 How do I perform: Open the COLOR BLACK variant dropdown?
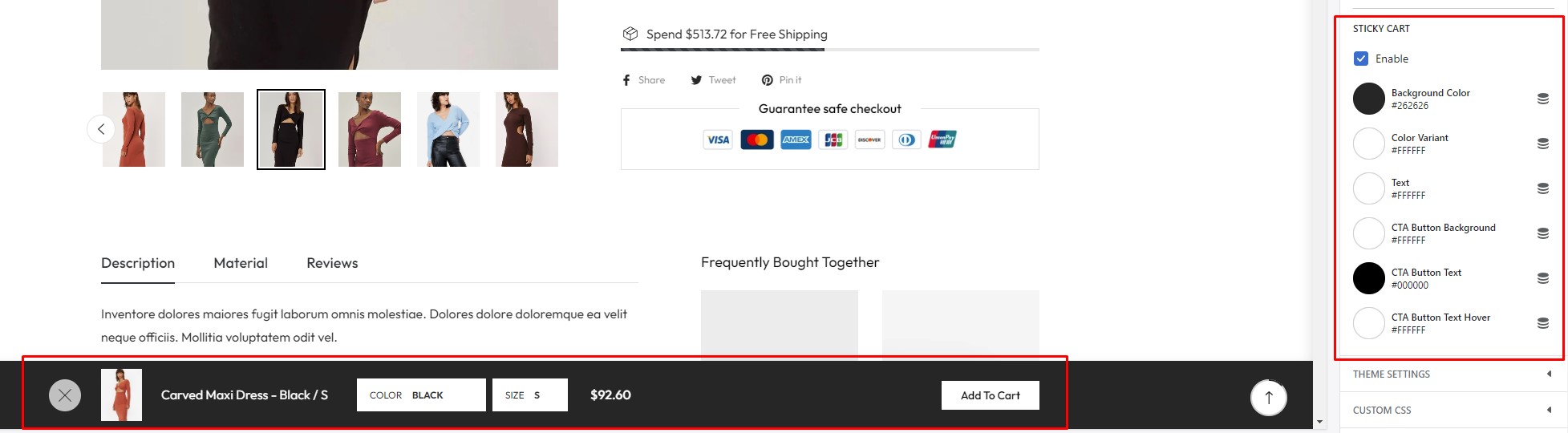(421, 395)
